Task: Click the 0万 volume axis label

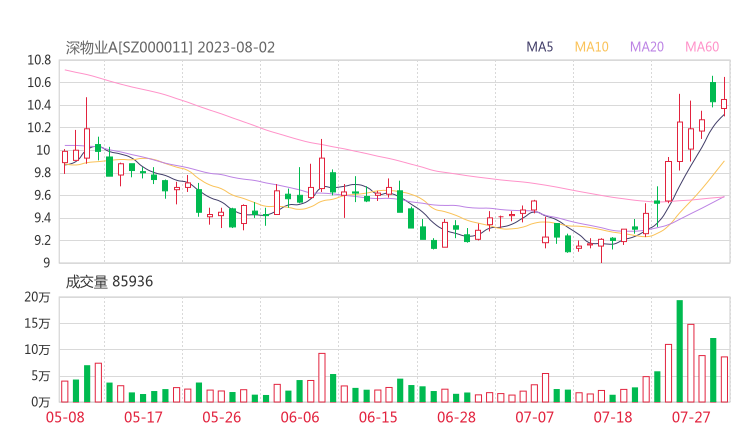Action: [41, 402]
